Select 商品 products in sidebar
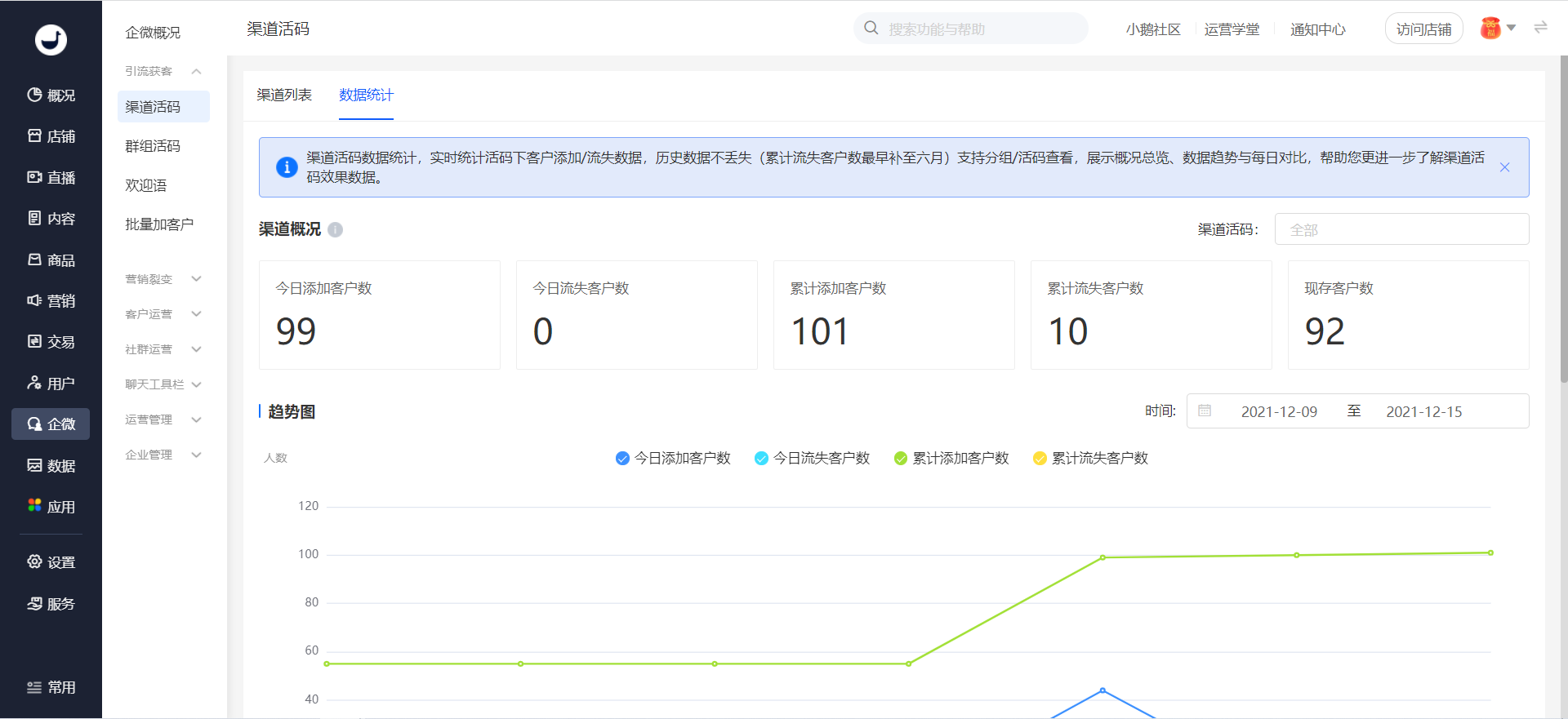This screenshot has height=719, width=1568. 51,260
